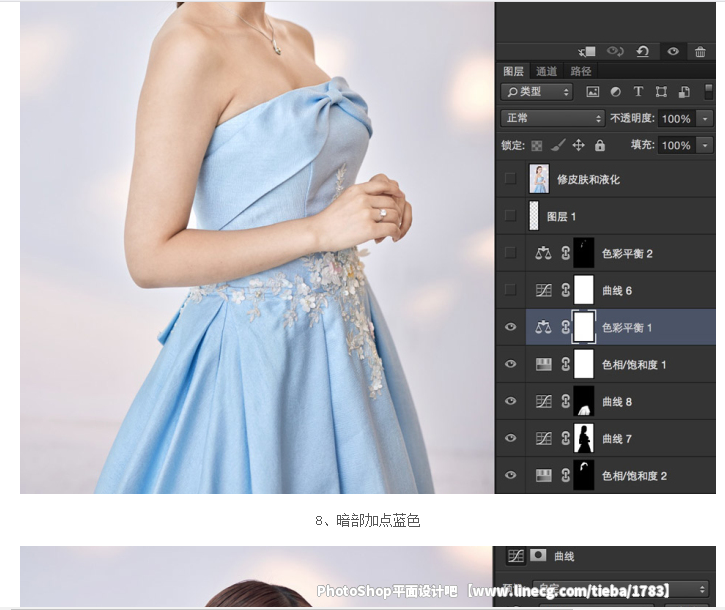Filter layers by pixel image icon

(x=593, y=92)
